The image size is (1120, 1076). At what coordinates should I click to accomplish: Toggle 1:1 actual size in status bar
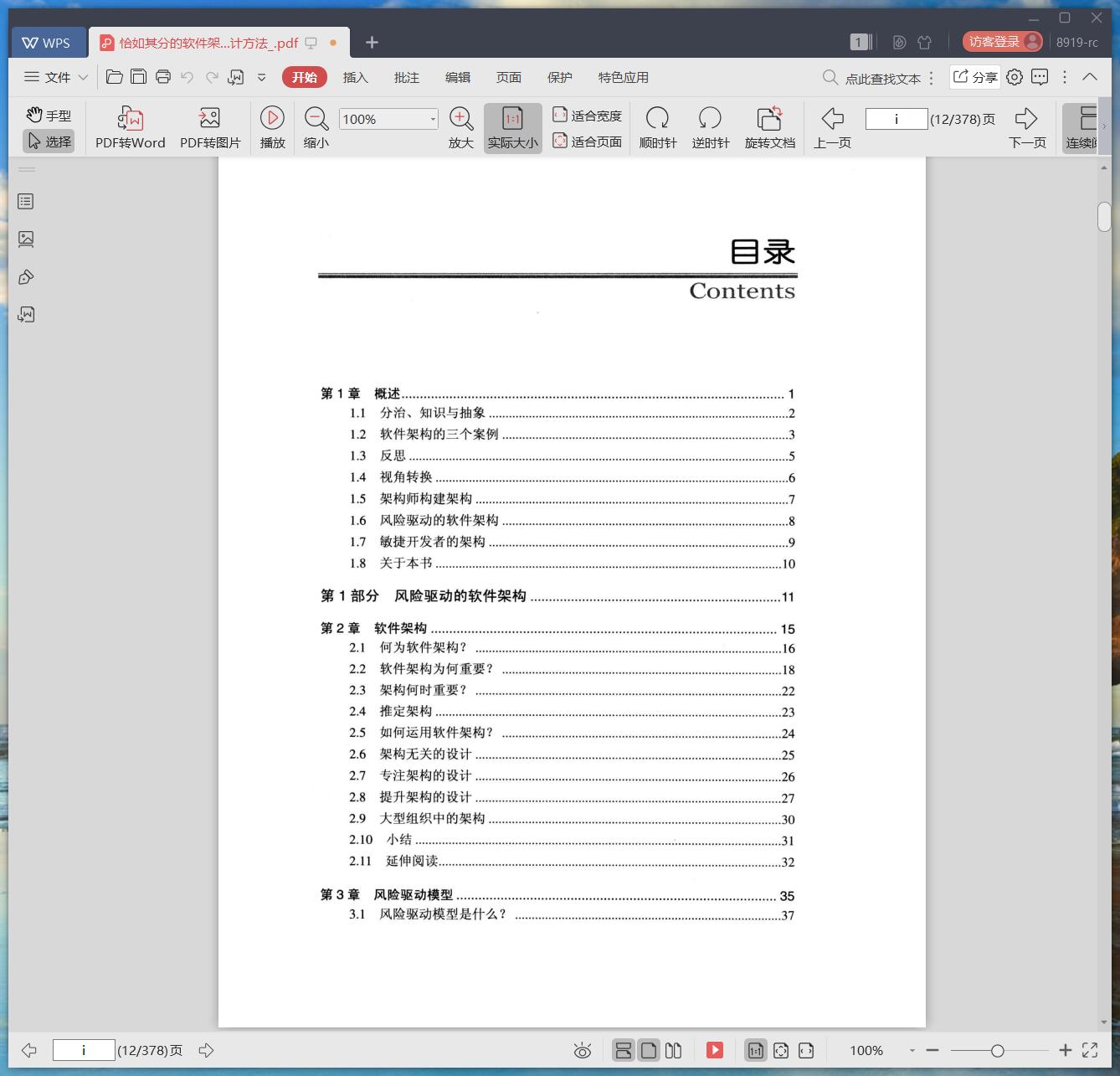755,1050
